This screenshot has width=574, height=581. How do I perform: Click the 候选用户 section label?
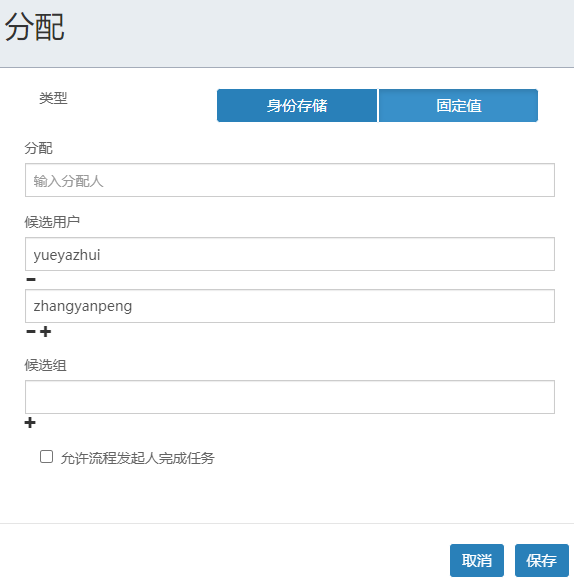click(x=52, y=222)
